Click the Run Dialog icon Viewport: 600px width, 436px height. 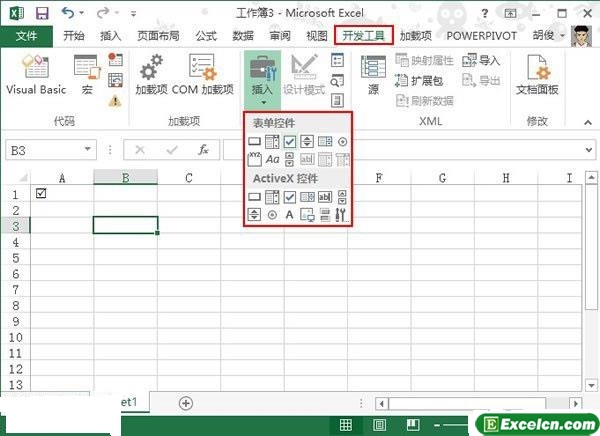coord(337,101)
